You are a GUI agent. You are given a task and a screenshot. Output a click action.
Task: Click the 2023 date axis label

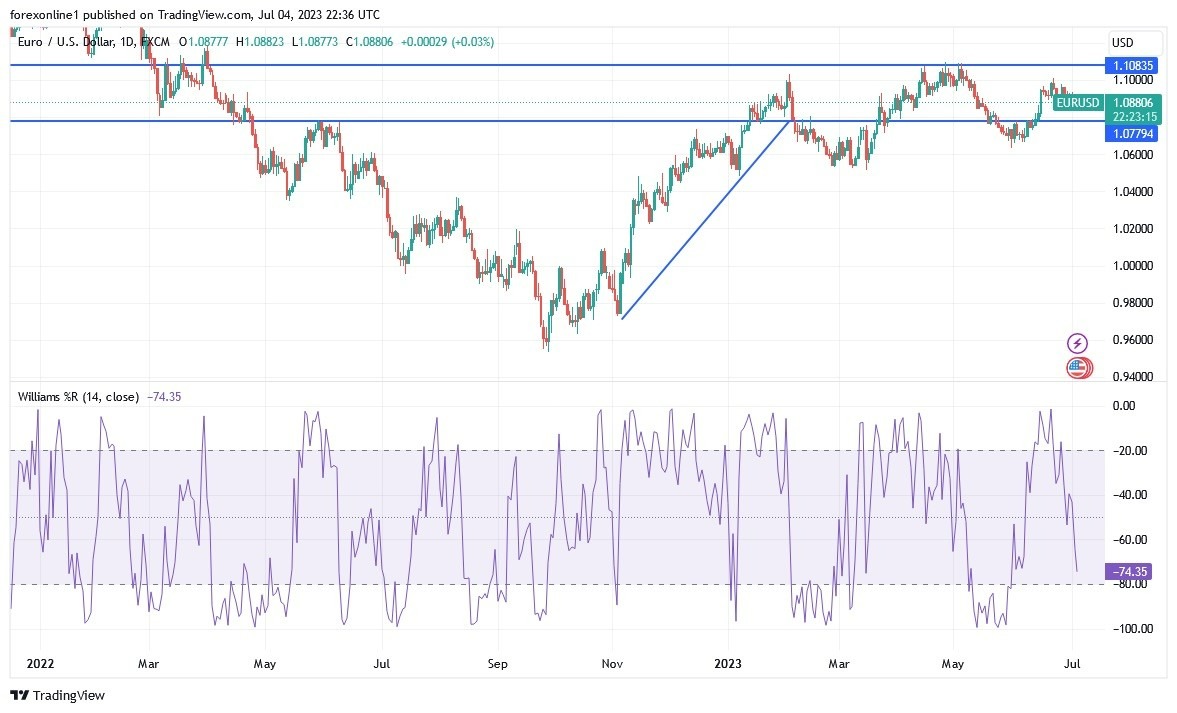tap(728, 663)
